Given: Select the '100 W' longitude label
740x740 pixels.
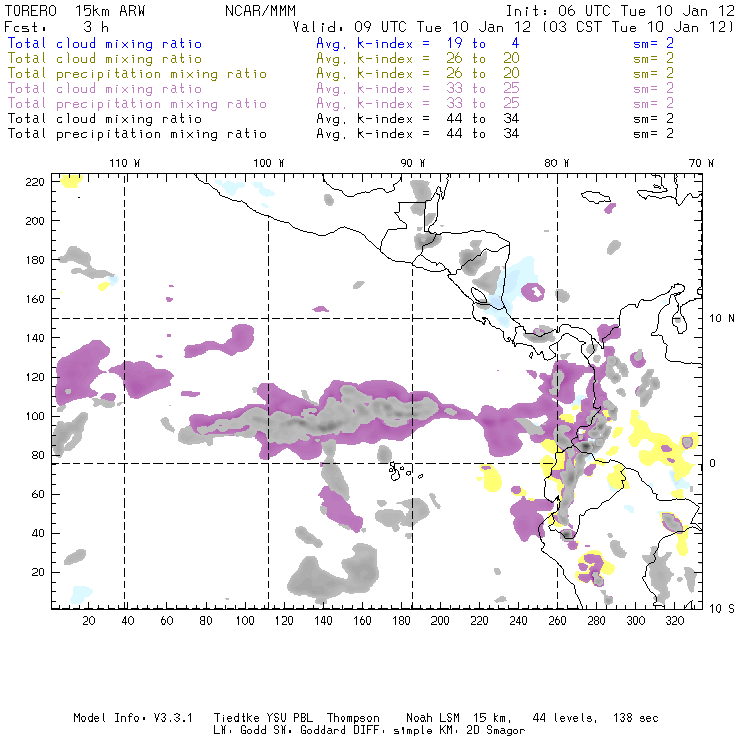Looking at the screenshot, I should tap(269, 163).
